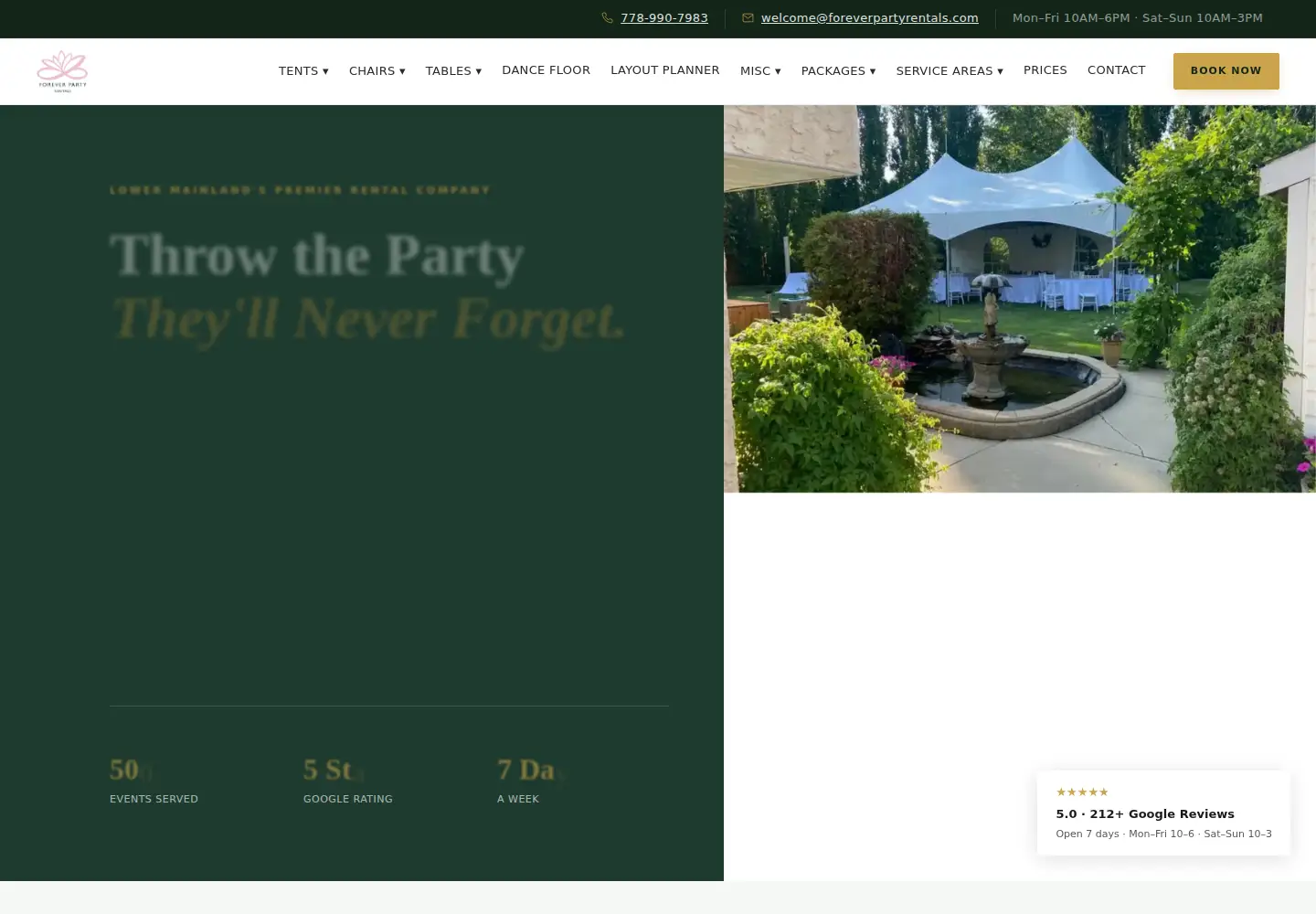Click the tent and fountain hero photo
Image resolution: width=1316 pixels, height=914 pixels.
pyautogui.click(x=1020, y=299)
